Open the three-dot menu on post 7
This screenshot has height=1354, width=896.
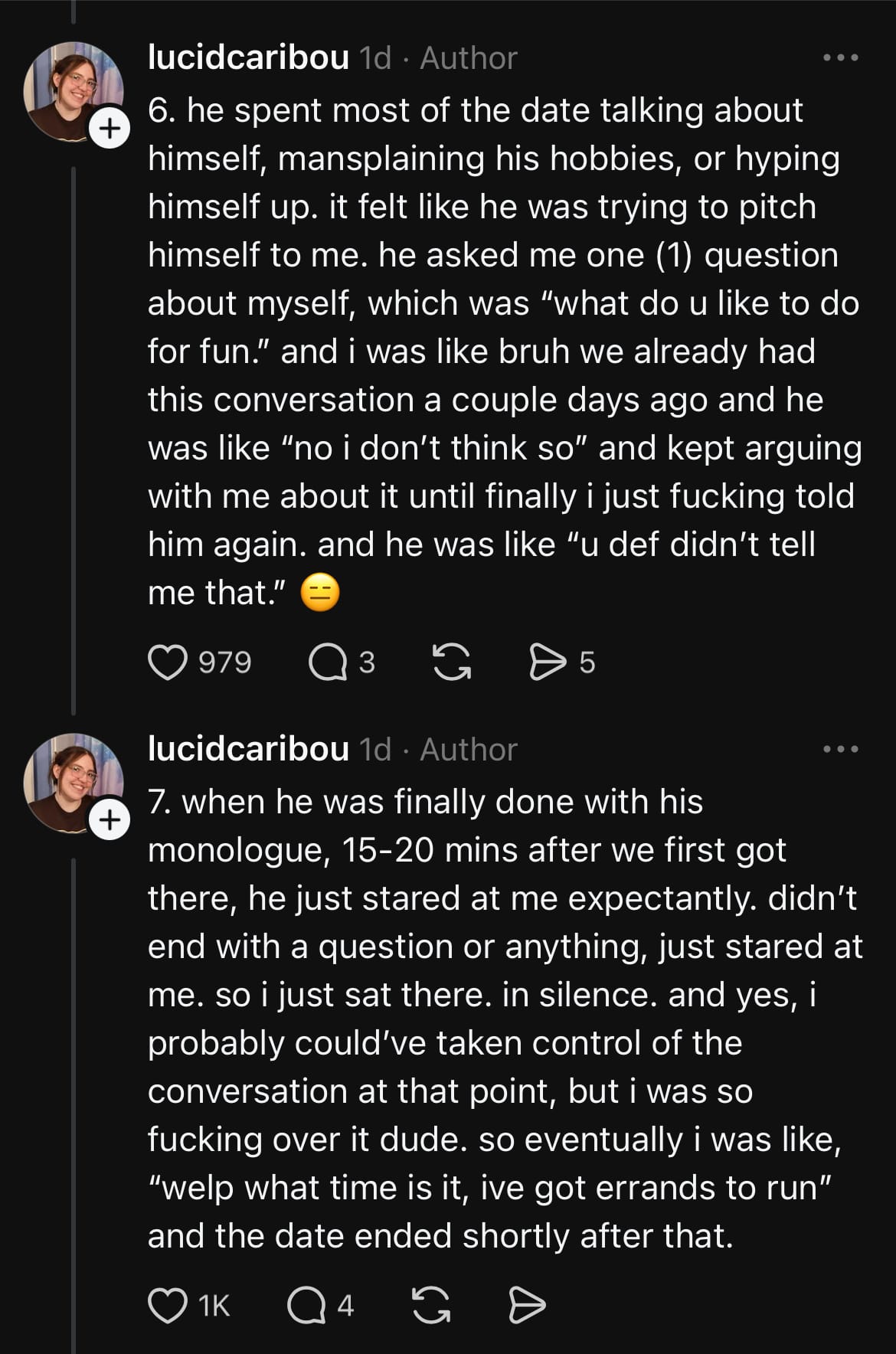pyautogui.click(x=840, y=750)
